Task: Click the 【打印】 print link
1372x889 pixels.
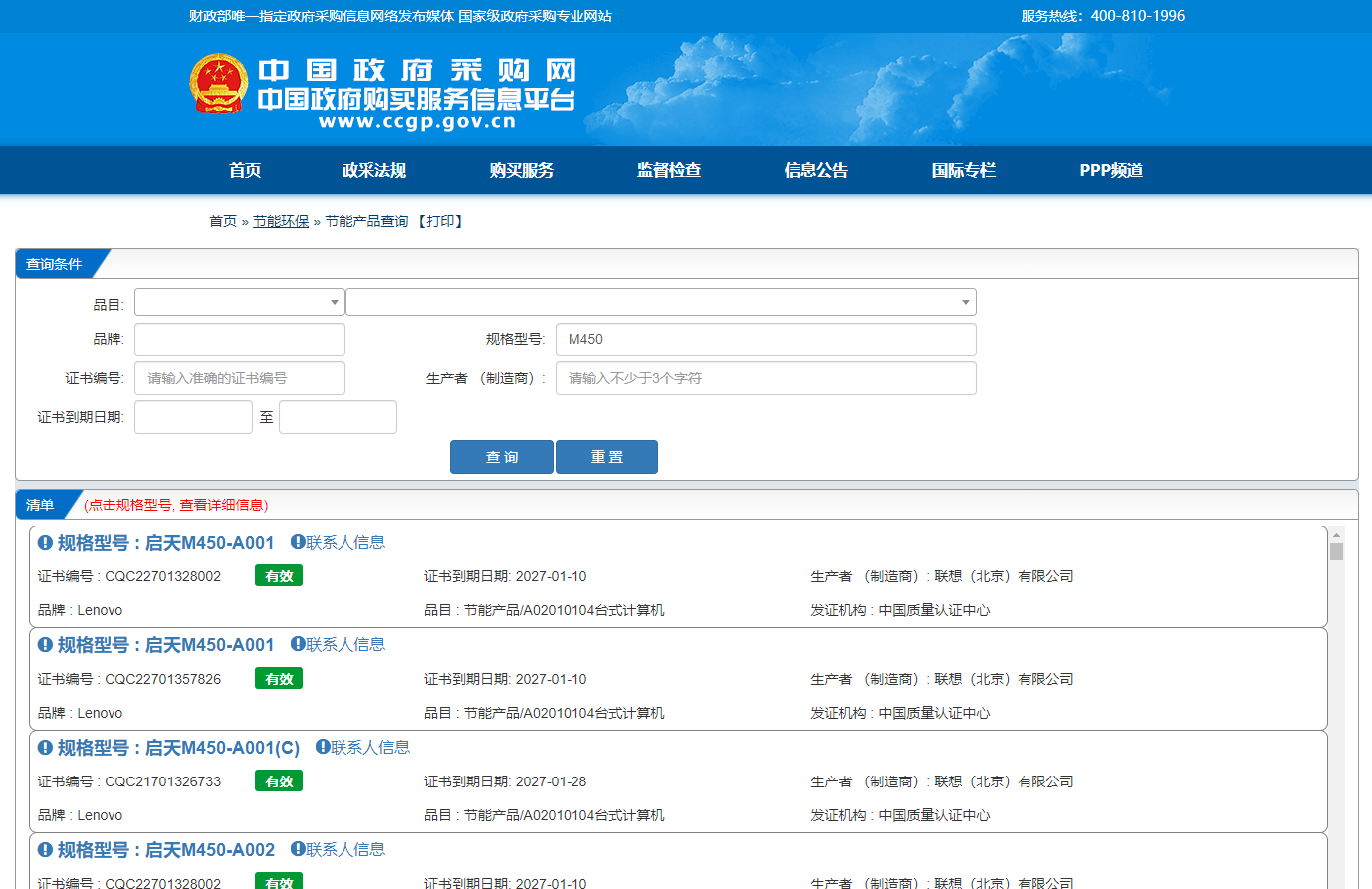Action: (x=439, y=221)
